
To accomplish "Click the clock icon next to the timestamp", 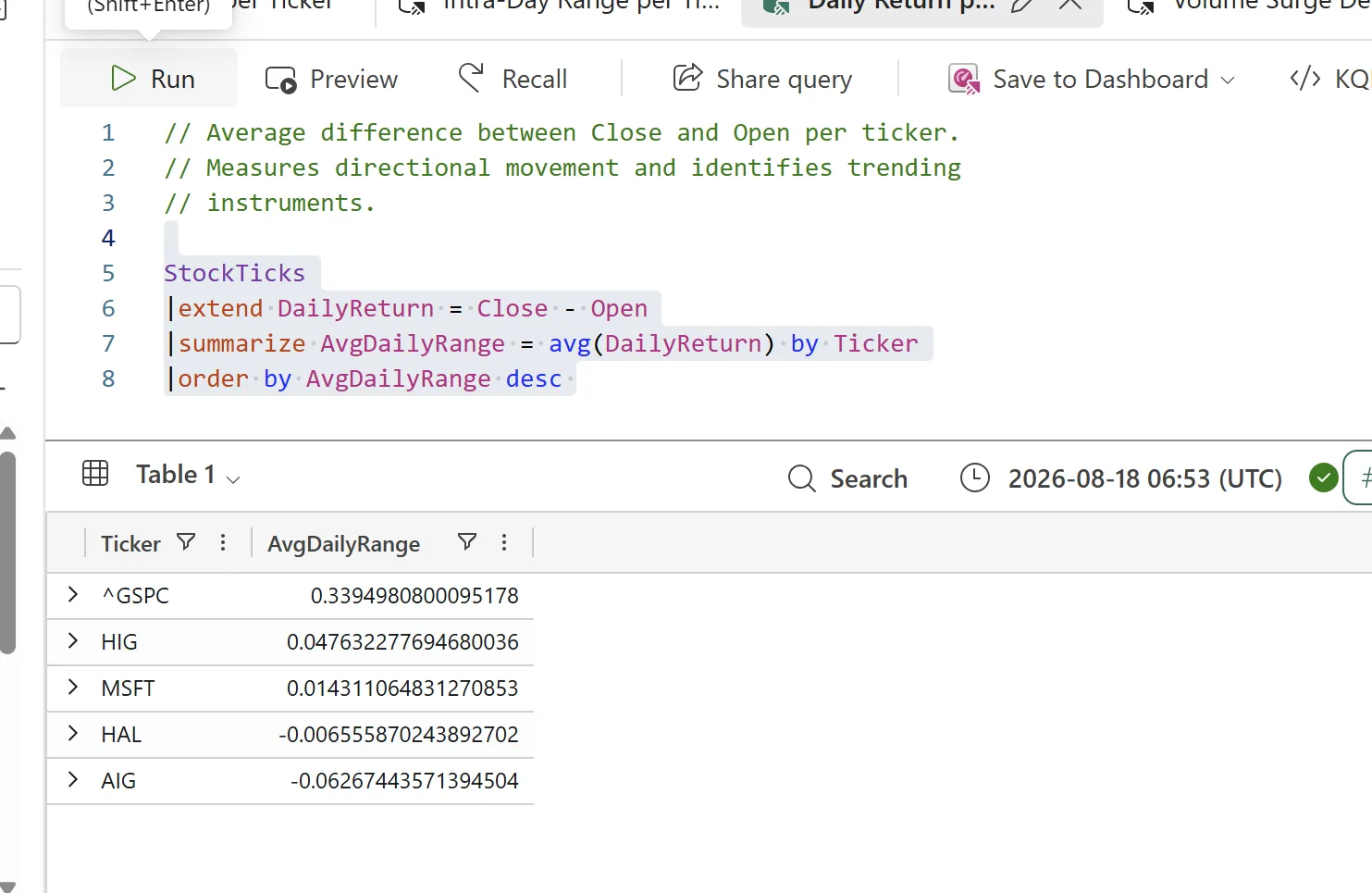I will pyautogui.click(x=974, y=478).
